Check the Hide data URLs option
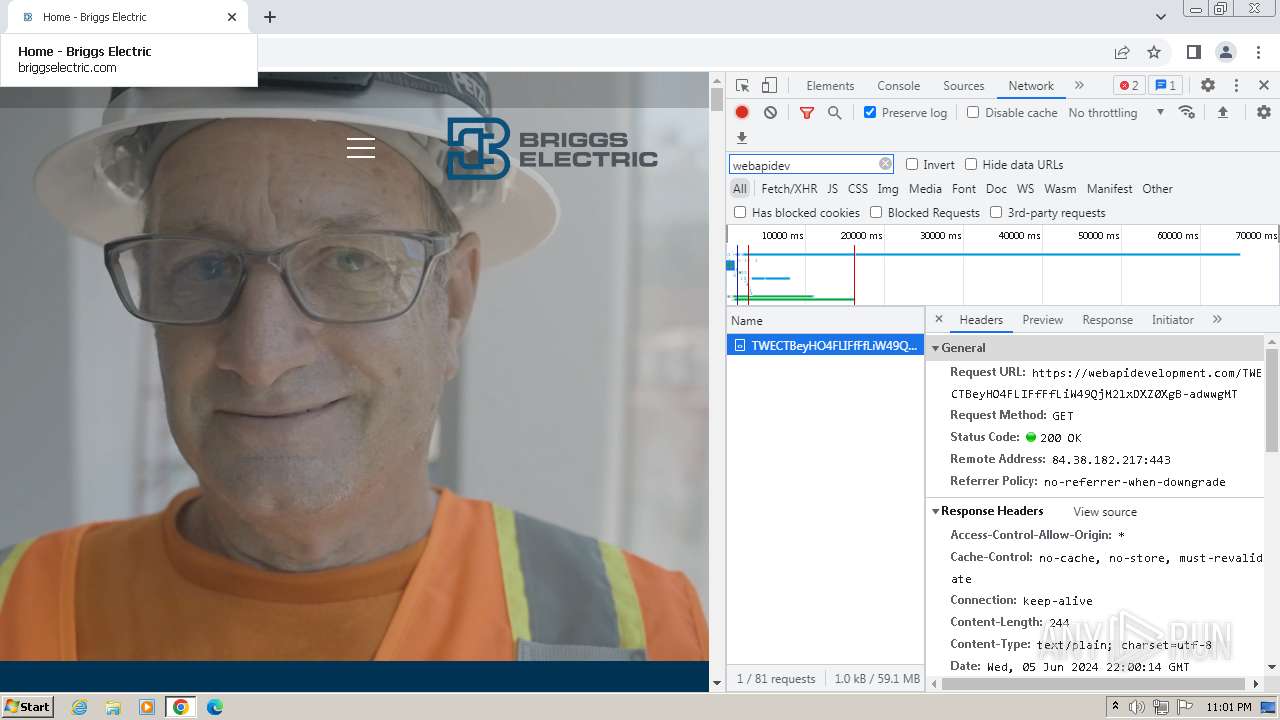The image size is (1280, 720). click(x=971, y=164)
